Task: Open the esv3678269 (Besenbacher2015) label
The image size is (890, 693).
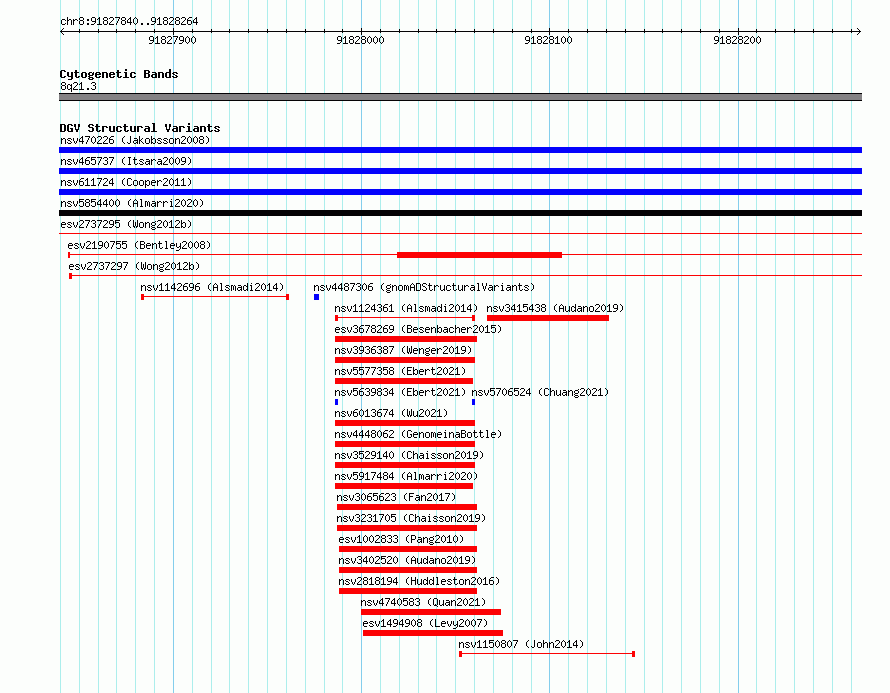Action: 418,329
